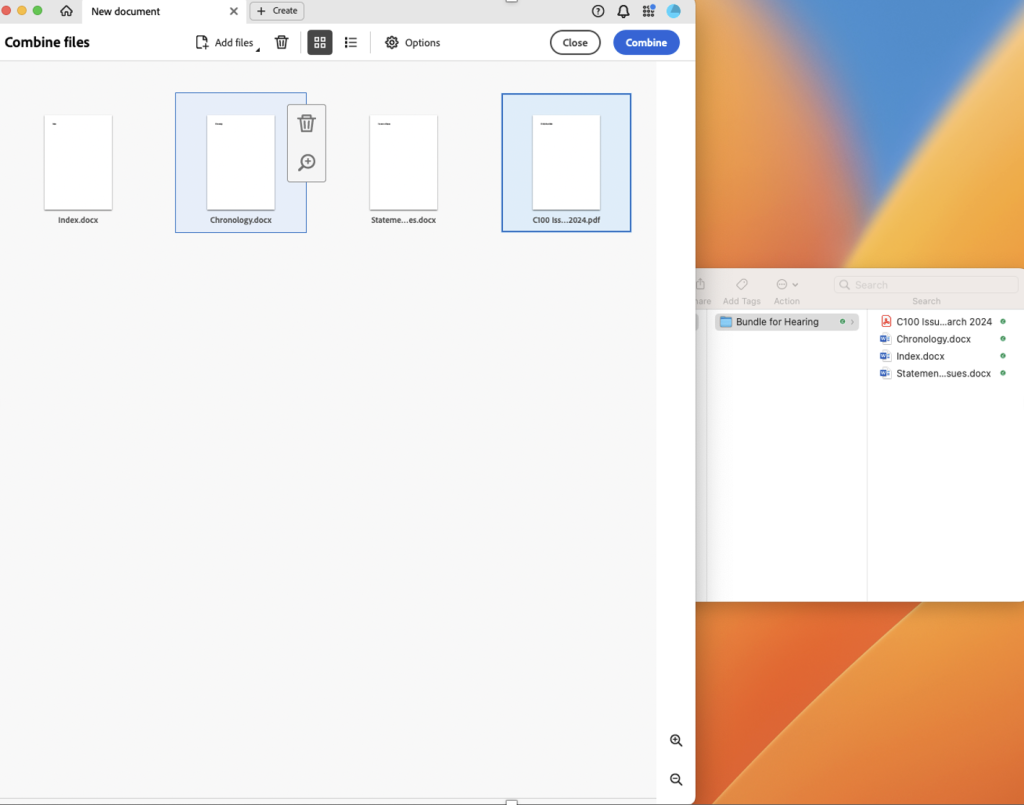The width and height of the screenshot is (1024, 805).
Task: Delete files using the toolbar trash icon
Action: pyautogui.click(x=282, y=43)
